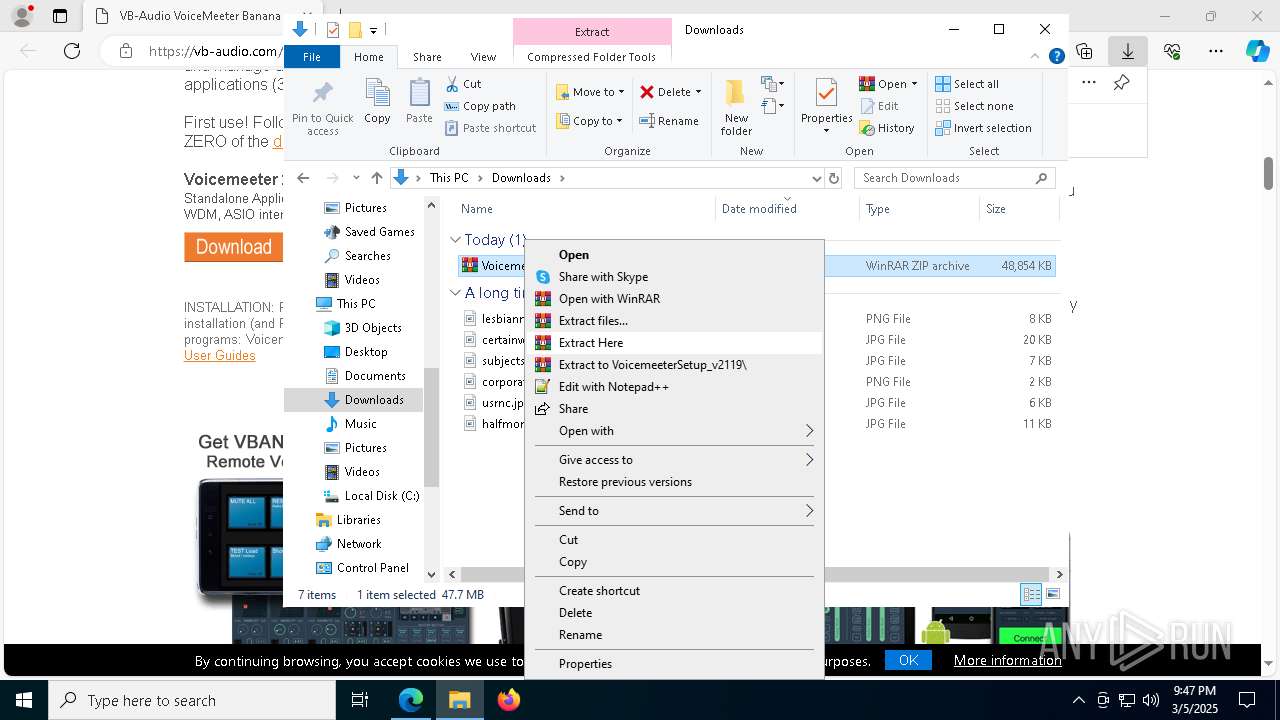Click Properties in the context menu
The image size is (1280, 720).
[x=674, y=664]
